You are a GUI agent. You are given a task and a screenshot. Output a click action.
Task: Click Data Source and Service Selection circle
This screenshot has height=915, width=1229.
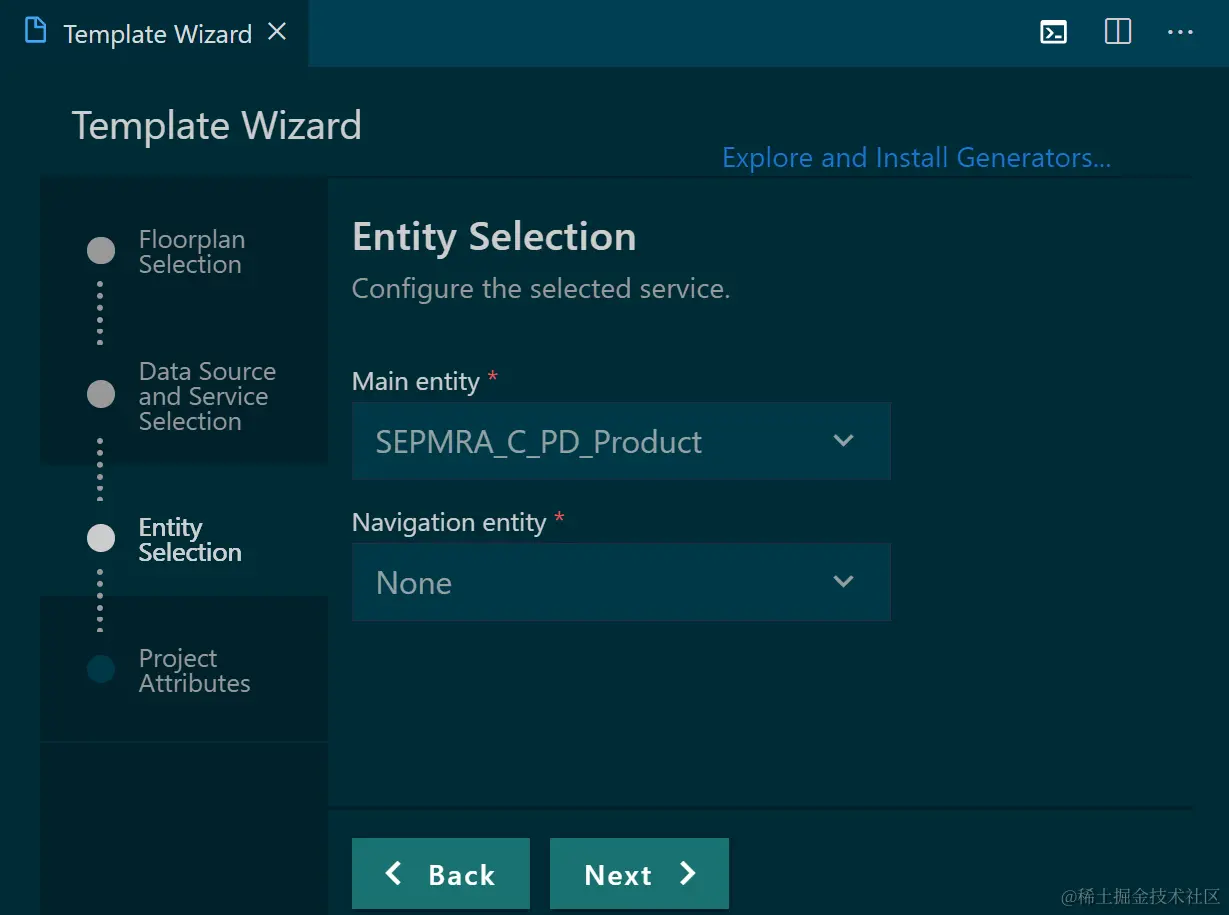101,394
